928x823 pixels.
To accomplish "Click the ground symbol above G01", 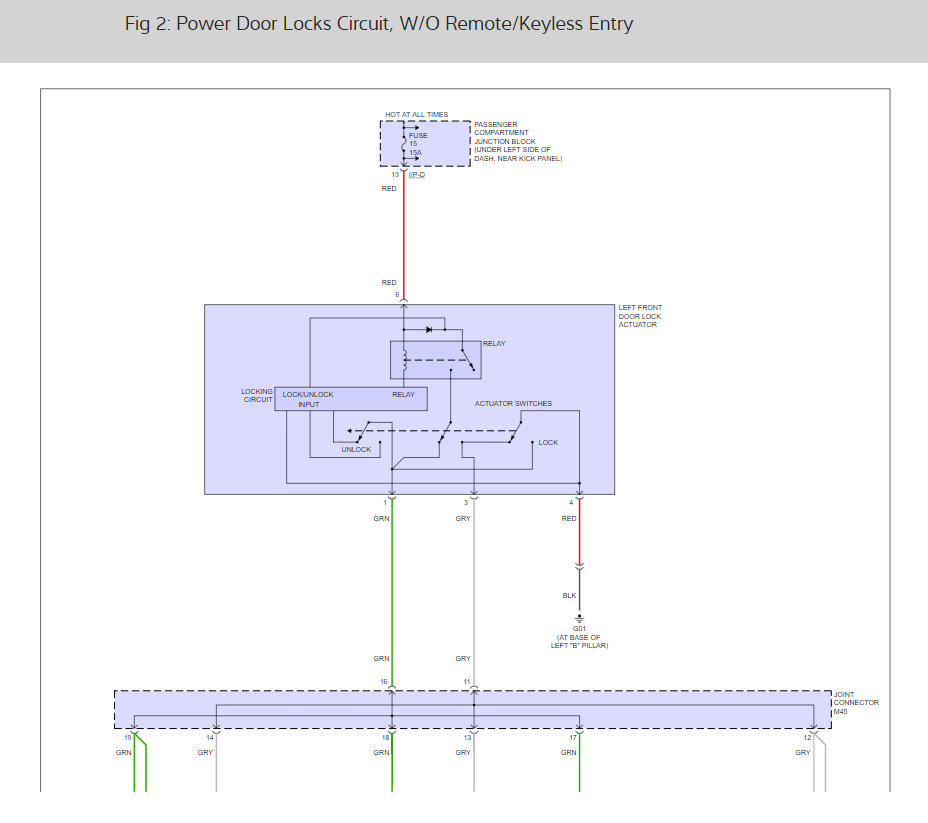I will 579,619.
